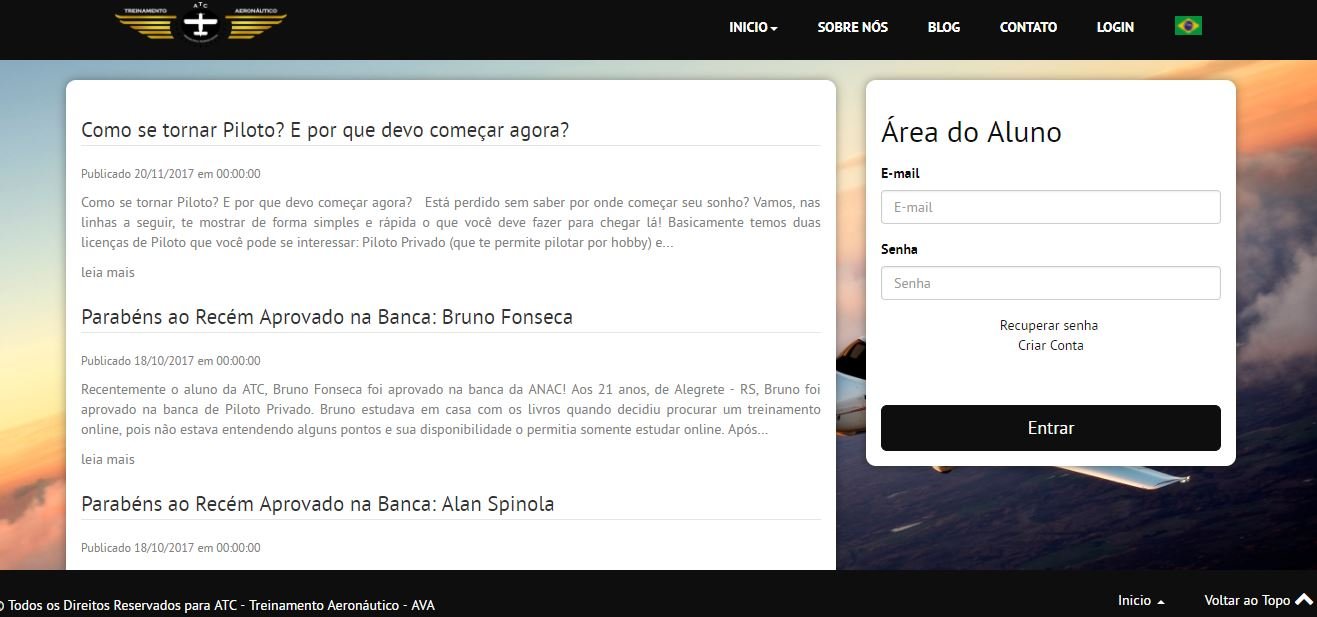This screenshot has width=1317, height=617.
Task: Navigate to CONTATO in the navbar
Action: pos(1028,27)
